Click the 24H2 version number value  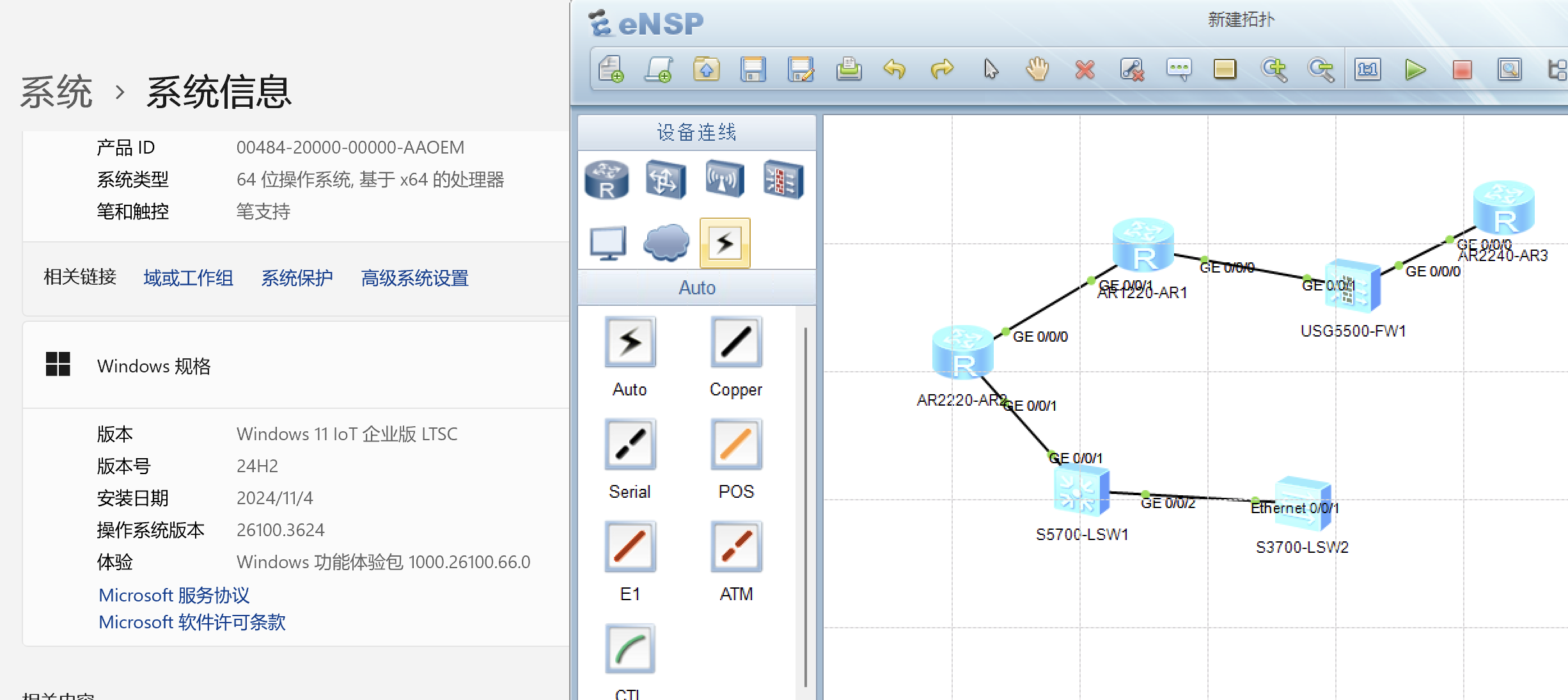(257, 466)
